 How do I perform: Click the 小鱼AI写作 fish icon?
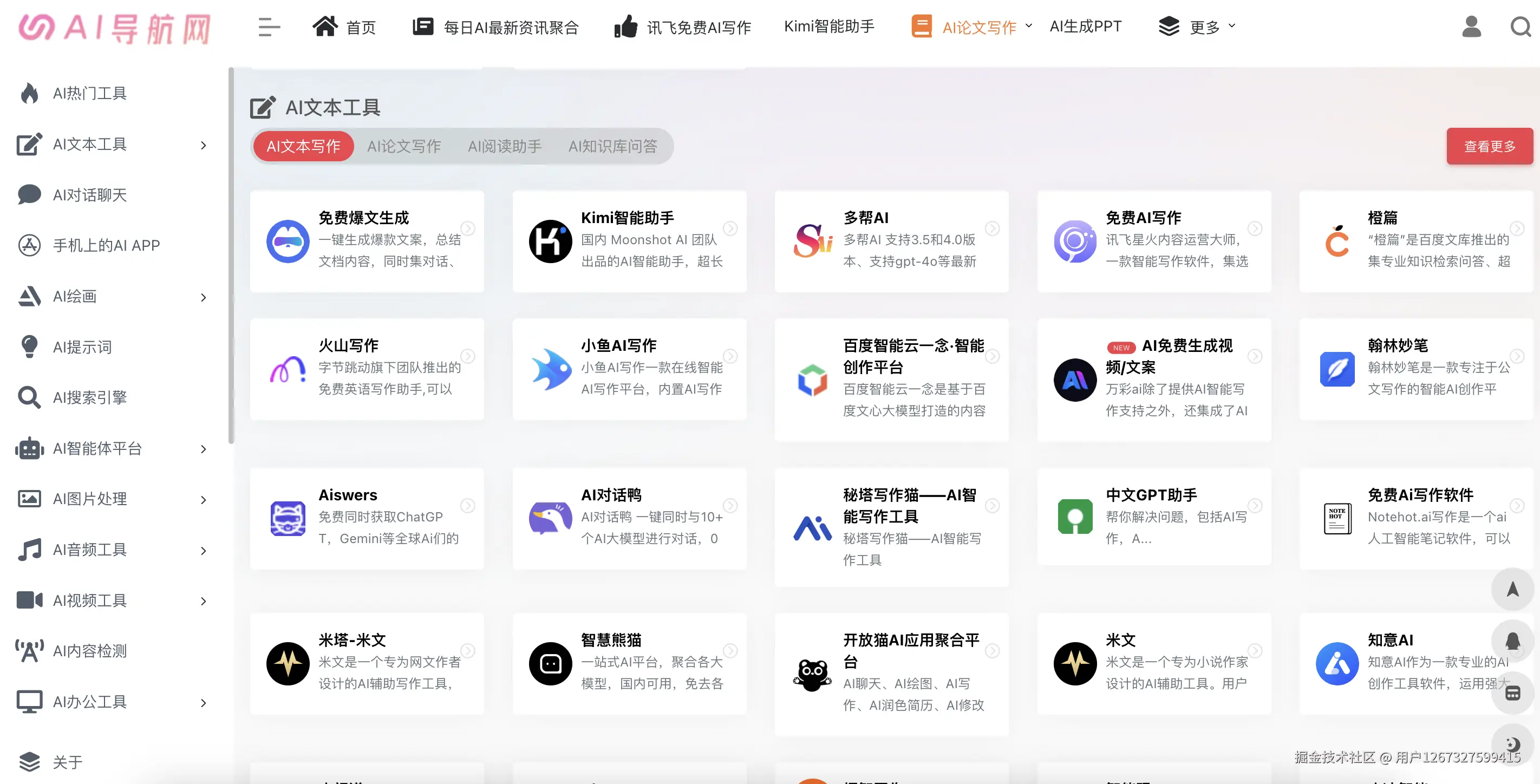tap(550, 369)
